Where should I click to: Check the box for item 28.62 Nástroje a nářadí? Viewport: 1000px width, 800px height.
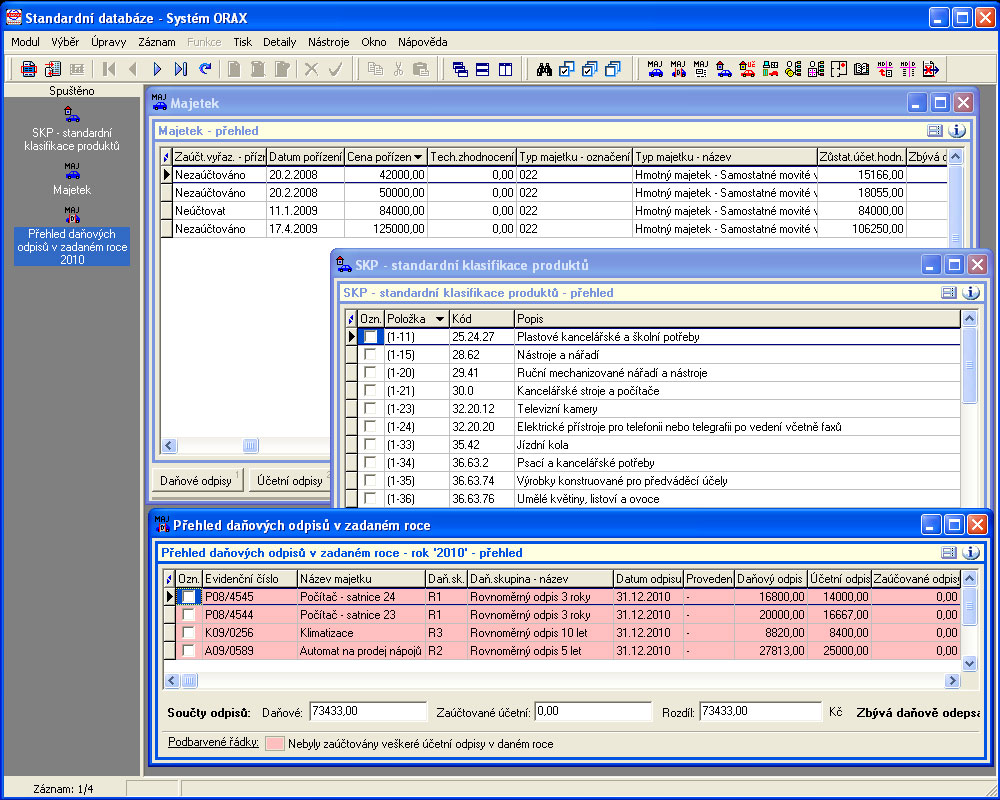click(x=370, y=355)
